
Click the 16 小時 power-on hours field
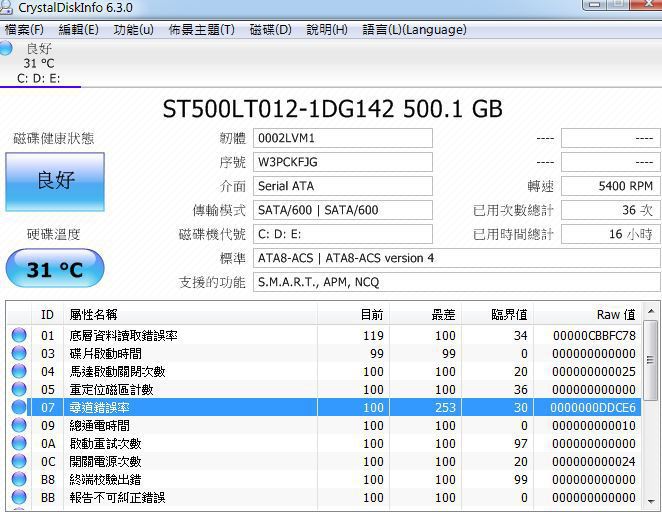(610, 234)
